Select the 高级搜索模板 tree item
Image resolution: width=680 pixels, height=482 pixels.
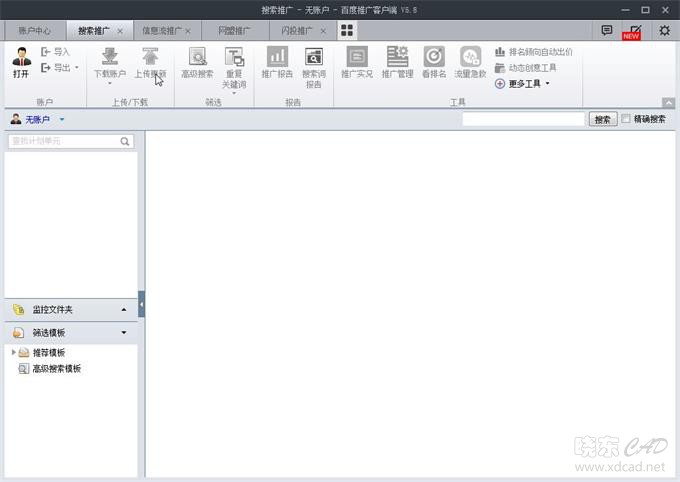click(50, 369)
